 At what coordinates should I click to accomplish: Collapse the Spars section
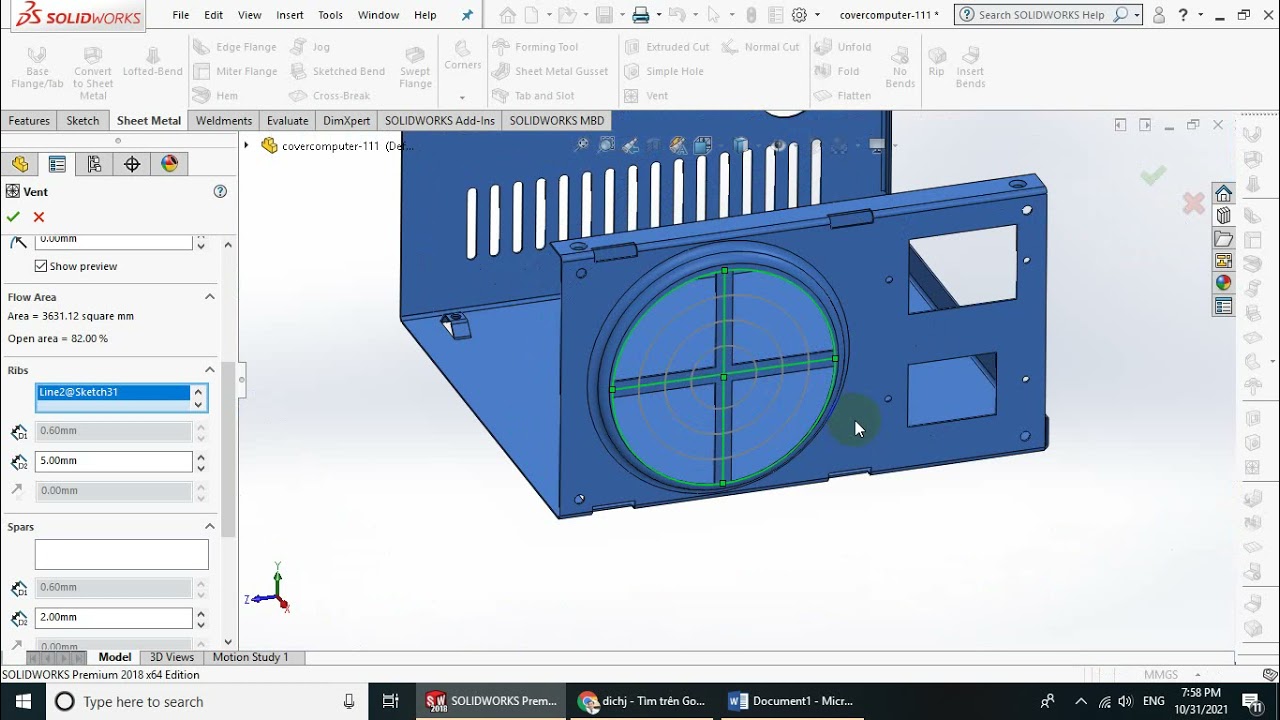point(210,527)
